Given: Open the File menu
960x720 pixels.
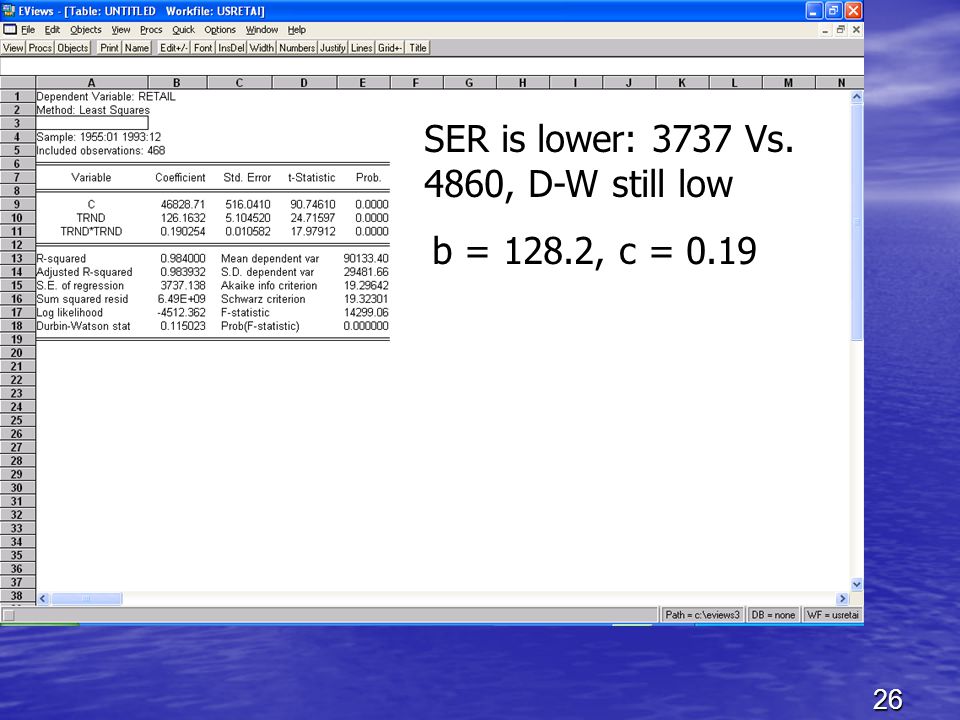Looking at the screenshot, I should click(x=28, y=29).
